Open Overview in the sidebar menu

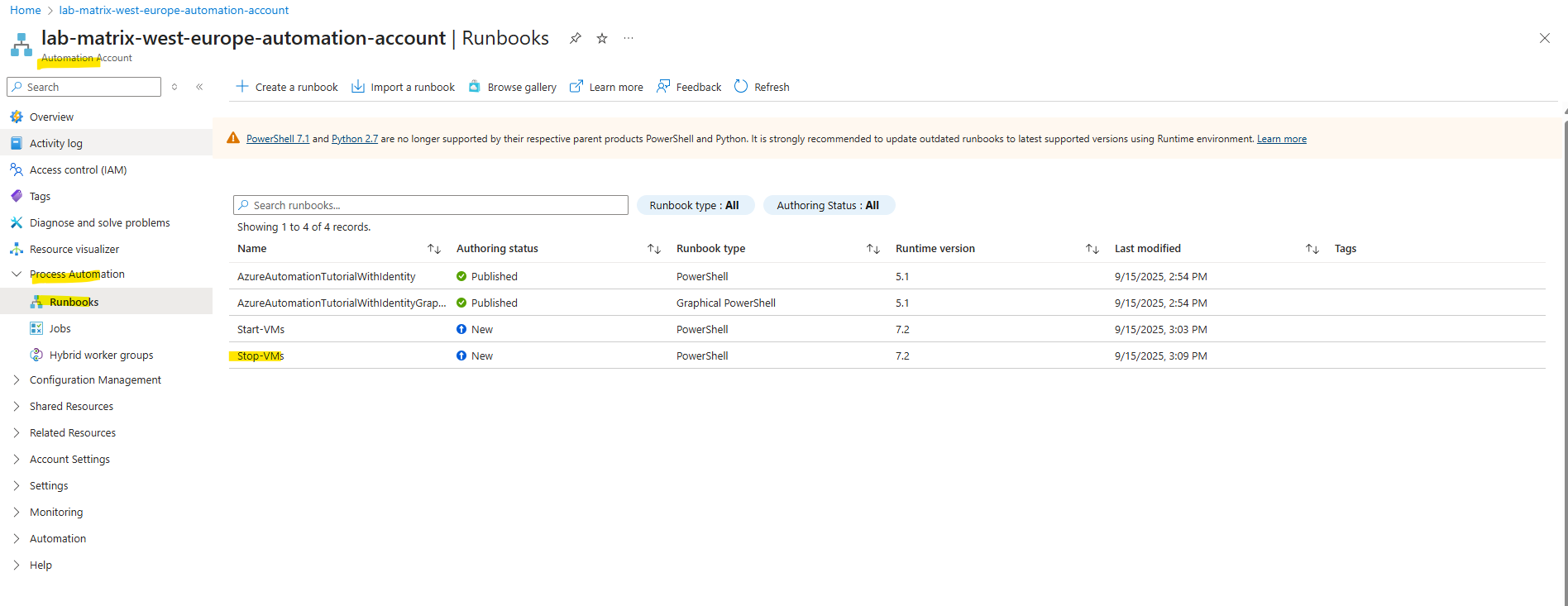pos(51,117)
